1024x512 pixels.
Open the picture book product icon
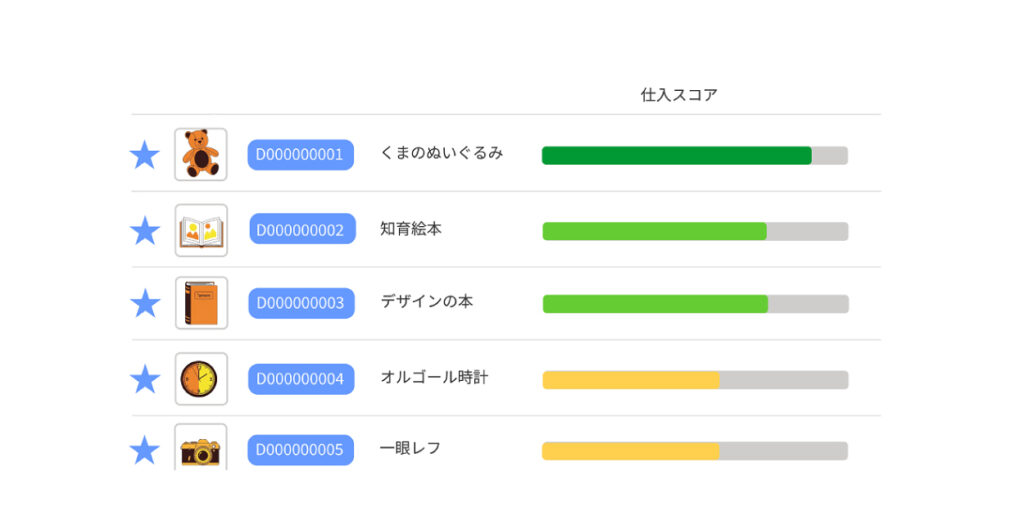201,231
